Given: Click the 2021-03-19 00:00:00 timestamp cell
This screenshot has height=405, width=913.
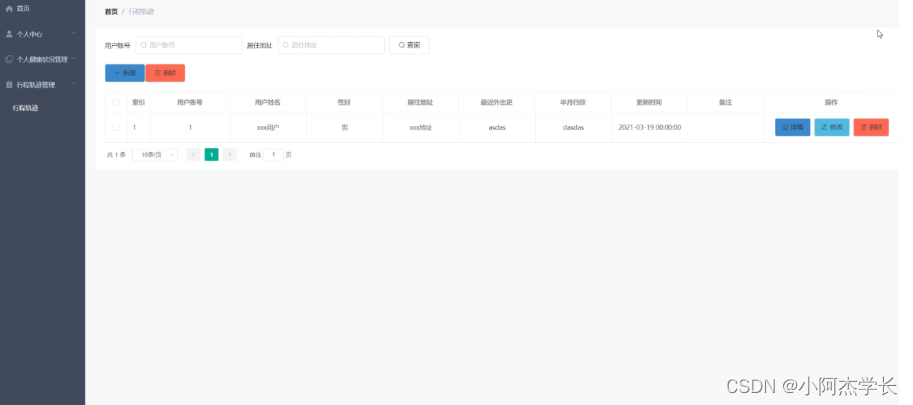Looking at the screenshot, I should coord(649,127).
